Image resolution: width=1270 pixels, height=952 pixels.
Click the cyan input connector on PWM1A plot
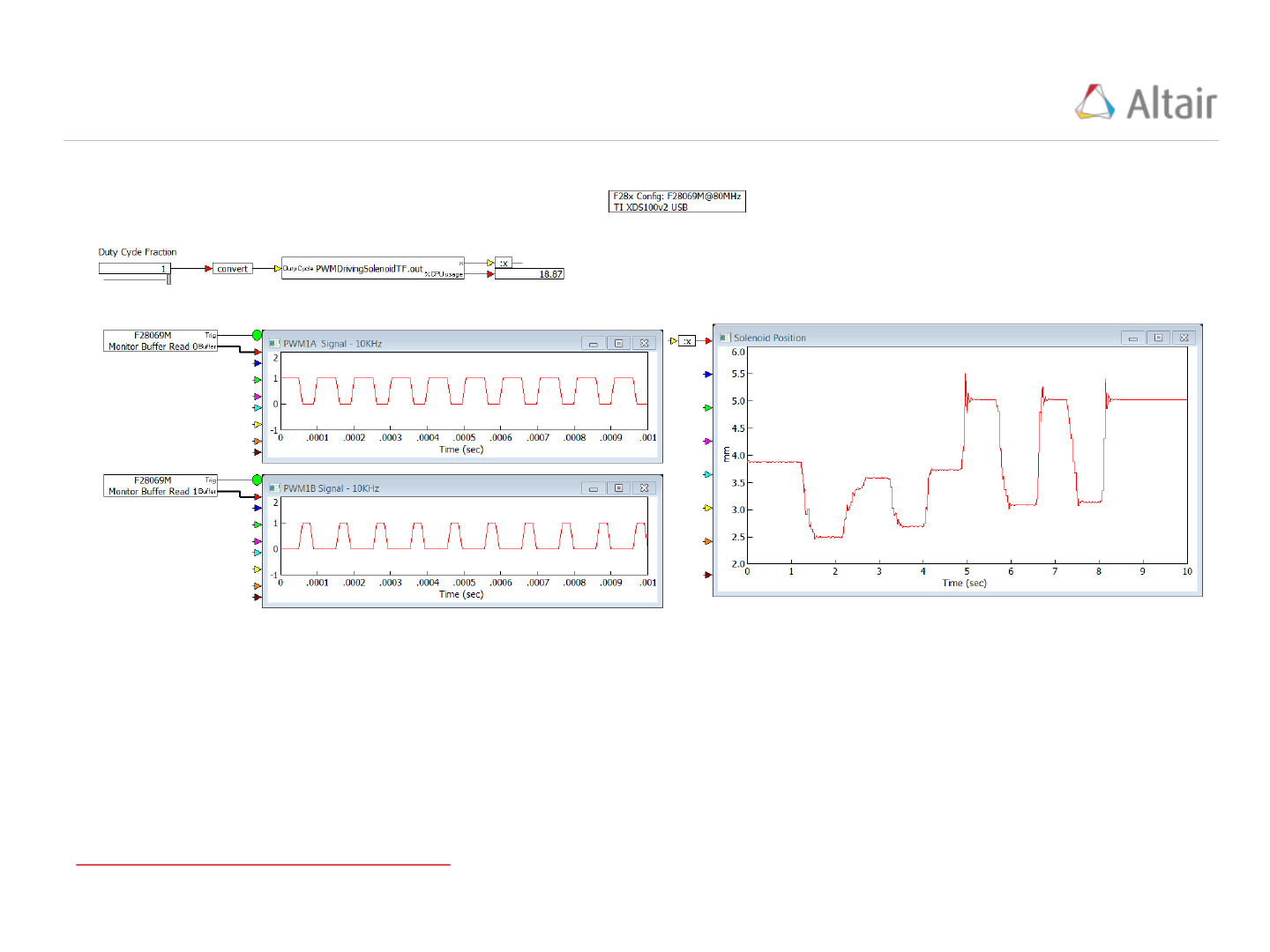pyautogui.click(x=258, y=408)
